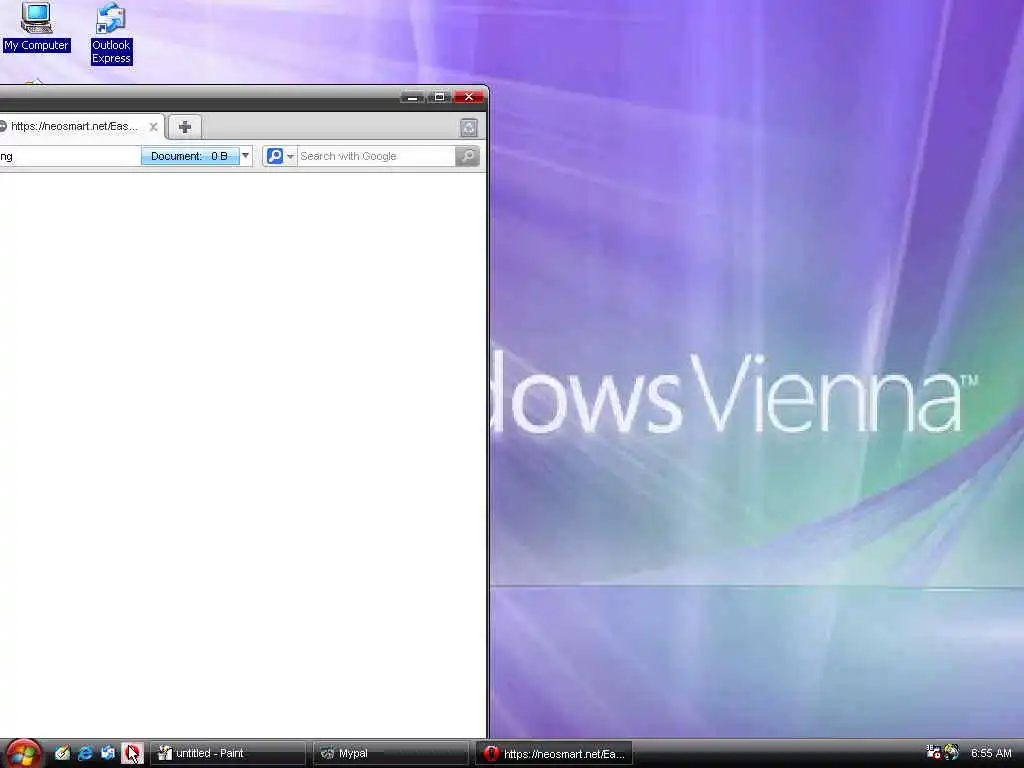Viewport: 1024px width, 768px height.
Task: Launch Opera from quick launch bar
Action: (132, 753)
